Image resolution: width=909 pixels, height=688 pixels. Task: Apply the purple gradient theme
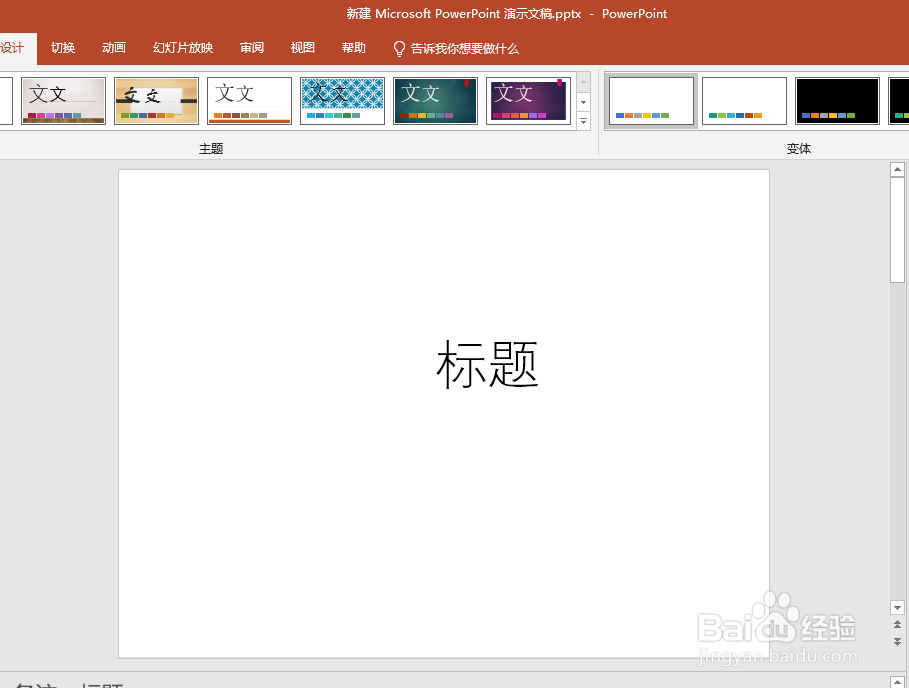pyautogui.click(x=528, y=100)
